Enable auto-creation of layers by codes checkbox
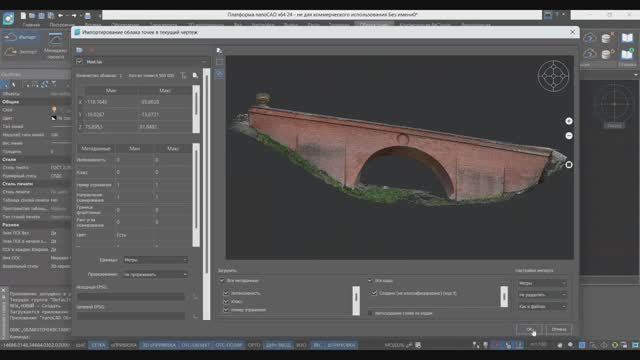 coord(370,313)
